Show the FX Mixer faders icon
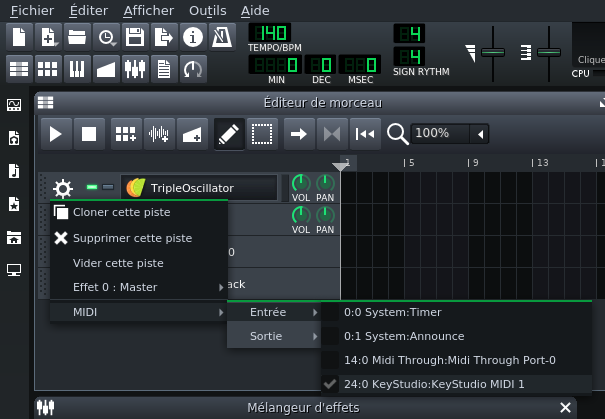 (x=135, y=69)
